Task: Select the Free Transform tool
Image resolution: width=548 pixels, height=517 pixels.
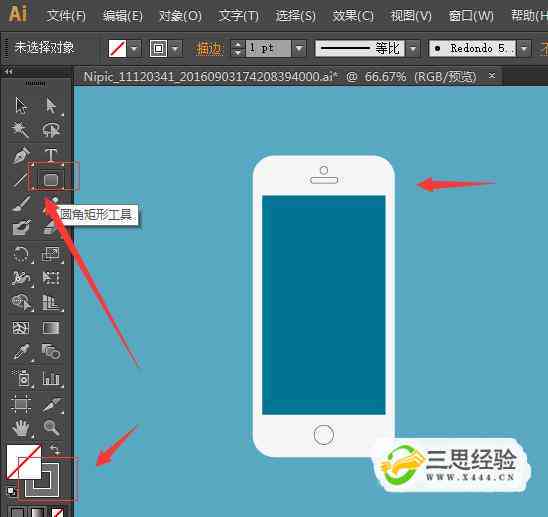Action: pos(51,278)
